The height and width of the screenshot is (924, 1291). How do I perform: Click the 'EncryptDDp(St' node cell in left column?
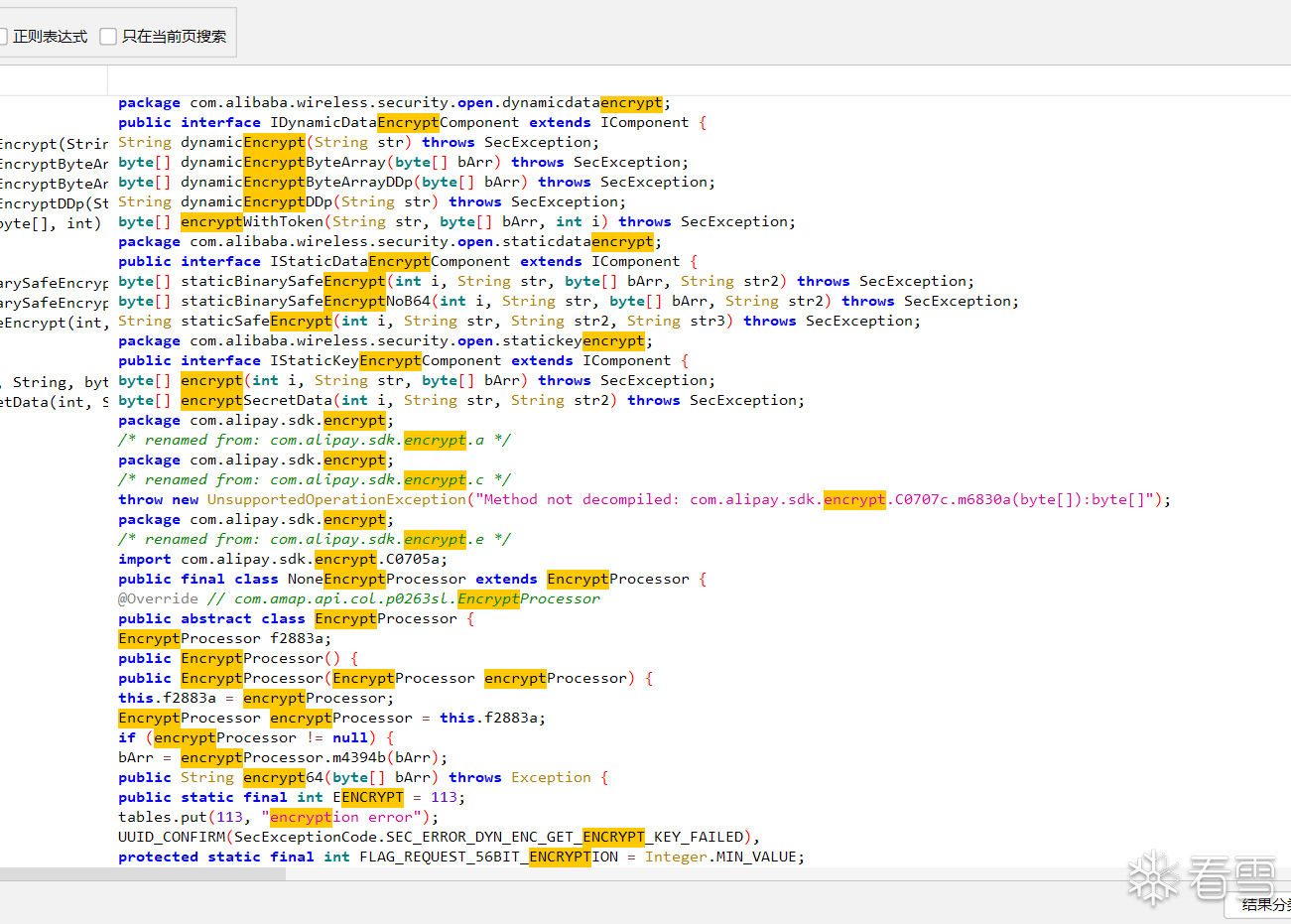(x=54, y=204)
